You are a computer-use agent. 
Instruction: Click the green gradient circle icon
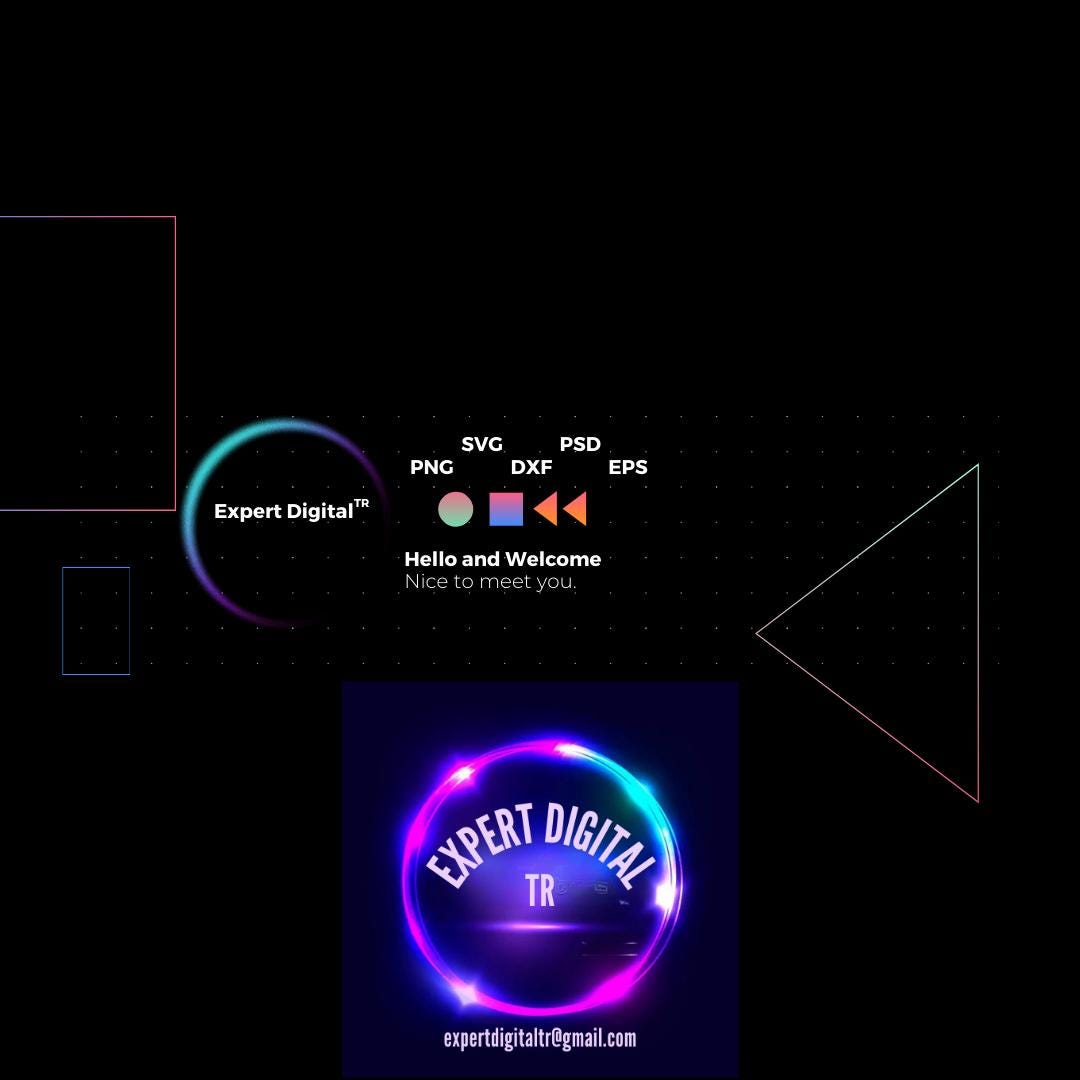click(455, 509)
